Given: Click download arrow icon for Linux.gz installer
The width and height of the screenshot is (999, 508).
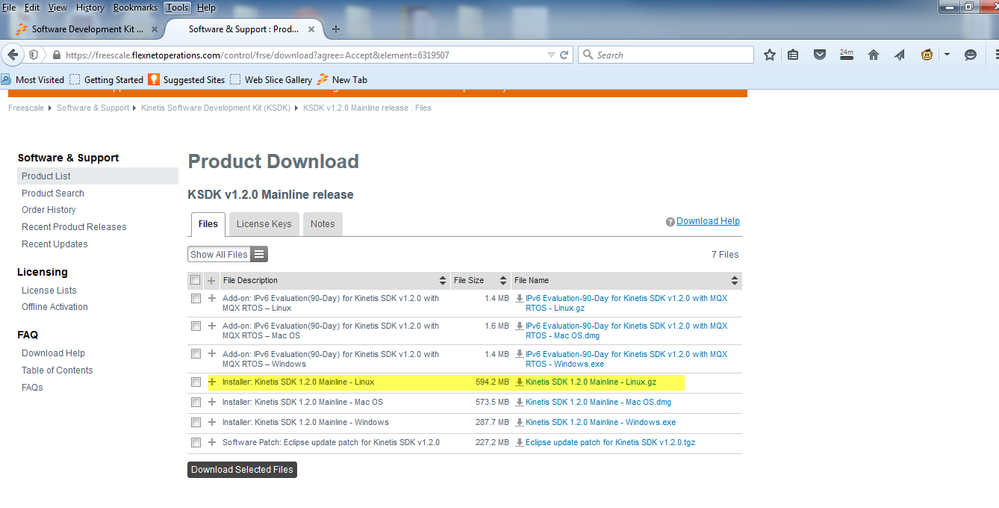Looking at the screenshot, I should click(519, 382).
